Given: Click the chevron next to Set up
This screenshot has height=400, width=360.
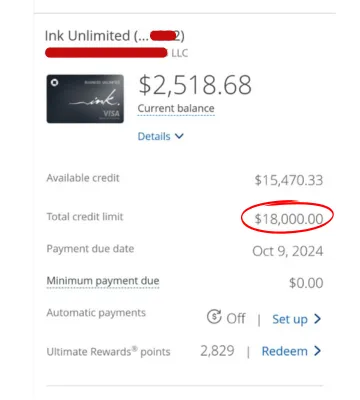Looking at the screenshot, I should coord(317,319).
